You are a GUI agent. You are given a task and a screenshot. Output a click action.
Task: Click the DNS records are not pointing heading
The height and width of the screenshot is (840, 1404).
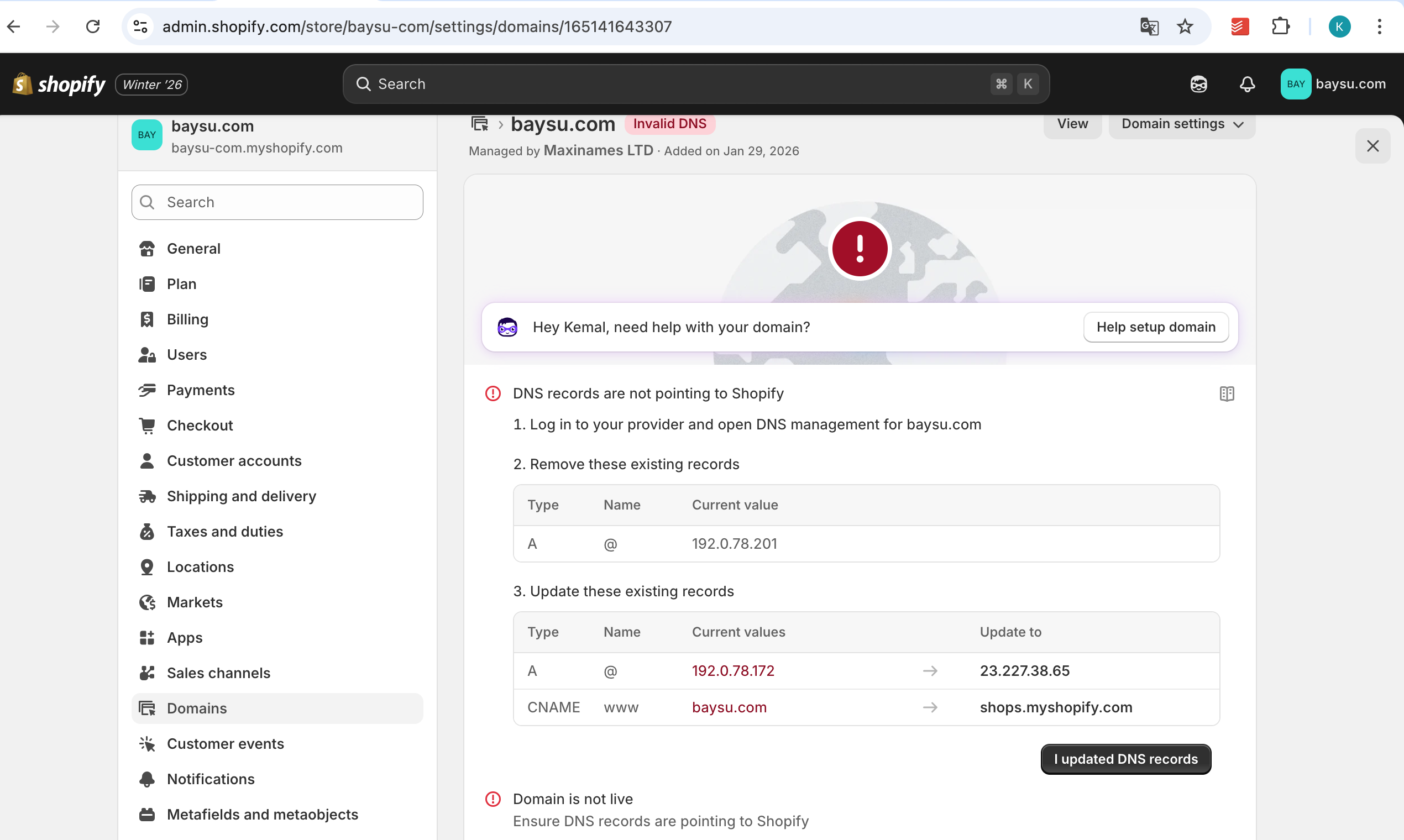click(648, 394)
